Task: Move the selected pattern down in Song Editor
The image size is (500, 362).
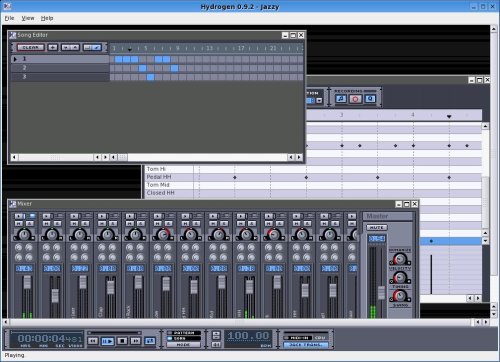Action: 66,47
